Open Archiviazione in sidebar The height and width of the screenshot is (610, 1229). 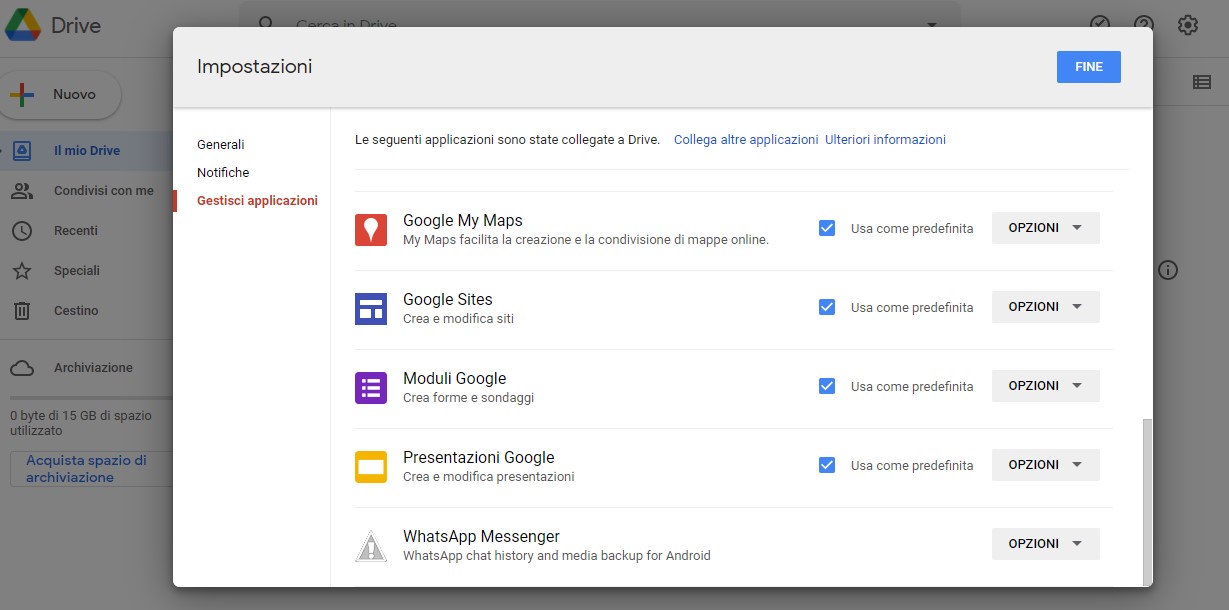click(86, 368)
